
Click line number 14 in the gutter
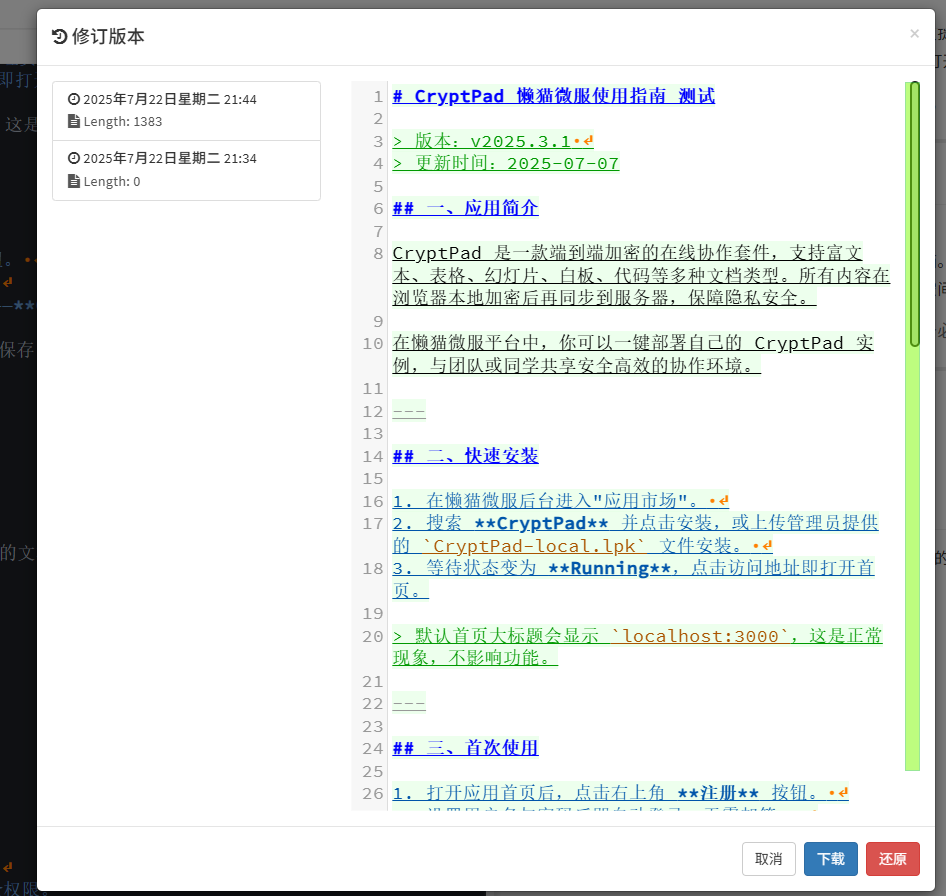tap(373, 456)
